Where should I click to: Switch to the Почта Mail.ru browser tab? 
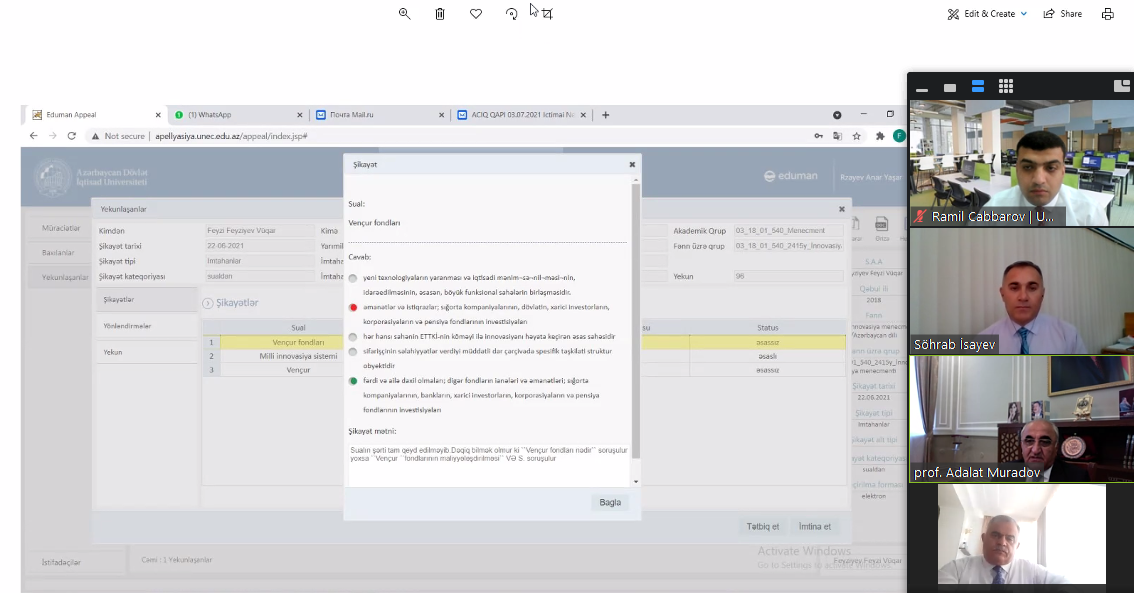[378, 114]
